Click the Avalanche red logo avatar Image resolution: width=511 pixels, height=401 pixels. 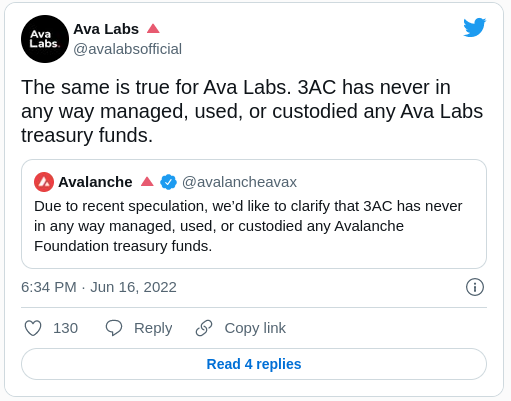(x=44, y=182)
